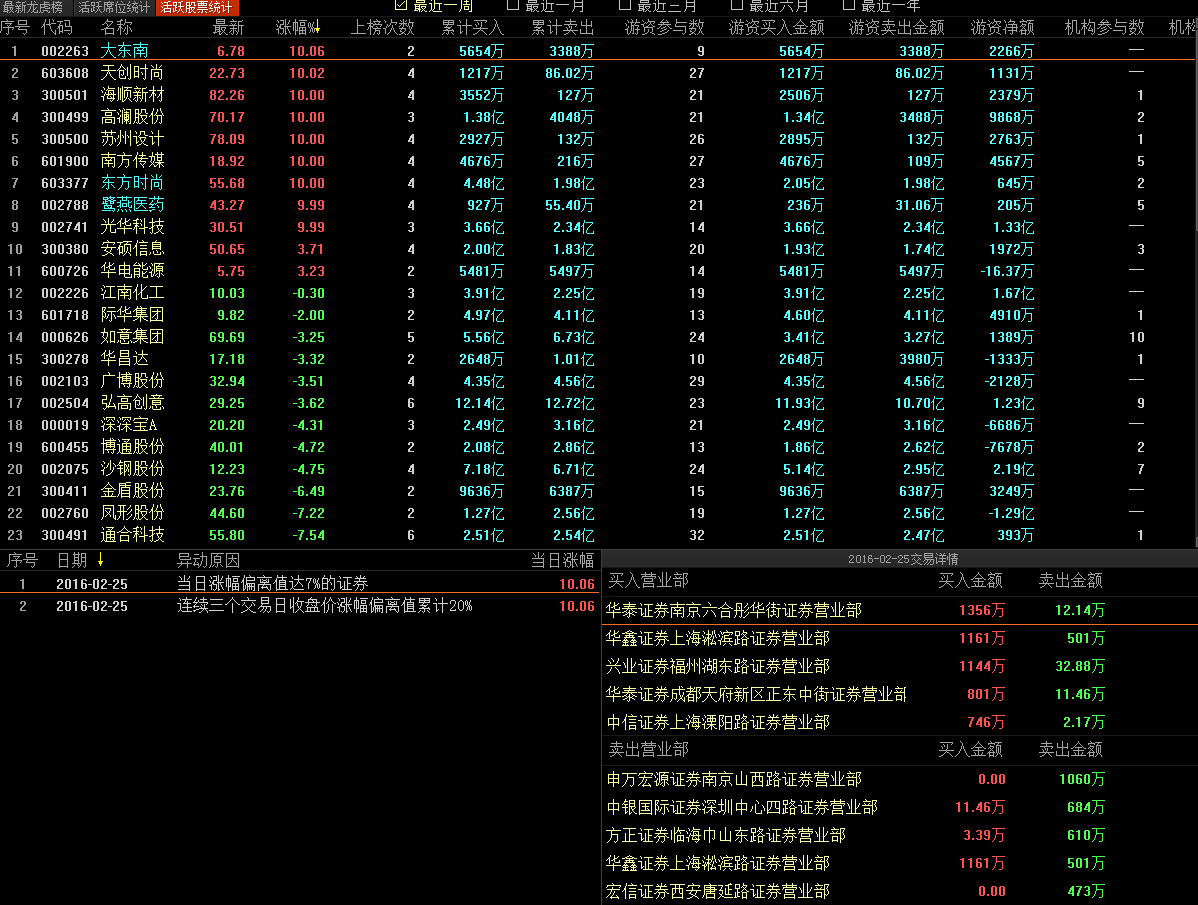This screenshot has height=905, width=1198.
Task: Select stock row 弘高创意
Action: pos(597,403)
